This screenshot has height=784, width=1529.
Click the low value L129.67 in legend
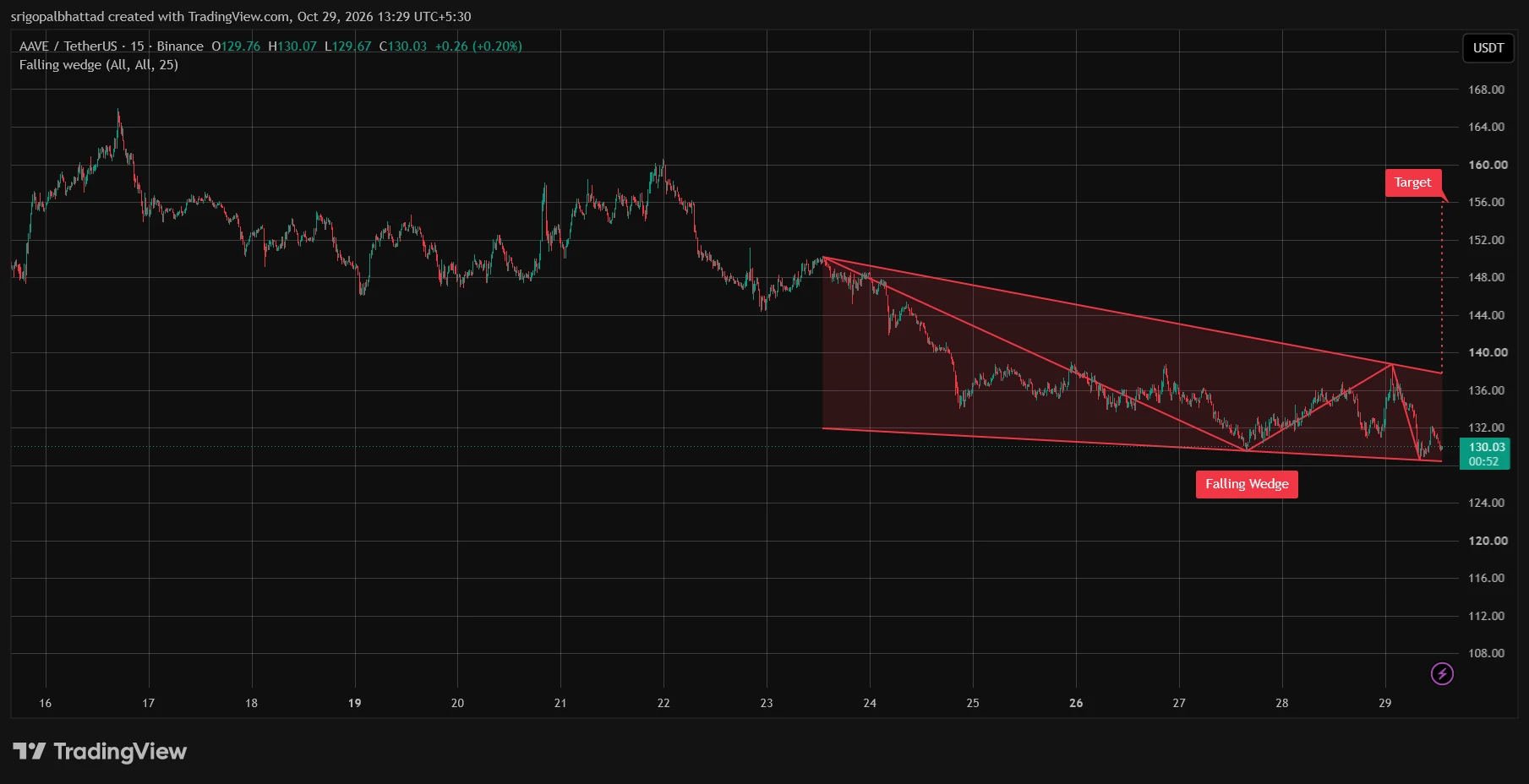coord(348,46)
